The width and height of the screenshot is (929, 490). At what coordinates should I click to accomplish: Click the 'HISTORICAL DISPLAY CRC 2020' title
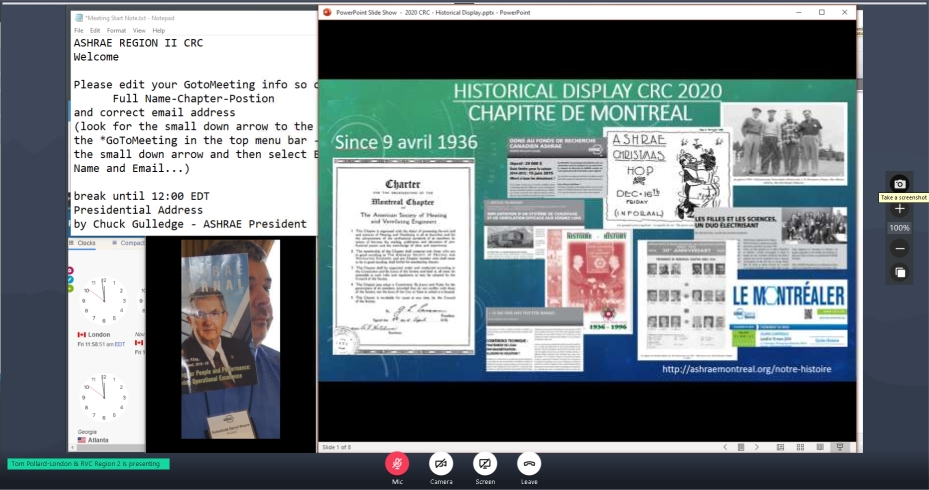(588, 91)
